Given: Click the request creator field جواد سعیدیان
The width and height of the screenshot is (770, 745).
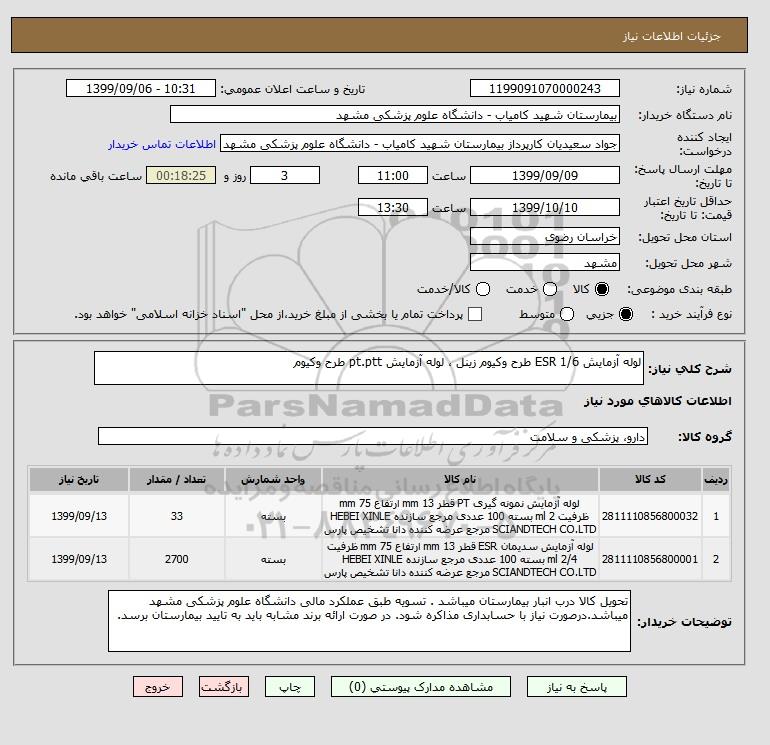Looking at the screenshot, I should pos(420,144).
